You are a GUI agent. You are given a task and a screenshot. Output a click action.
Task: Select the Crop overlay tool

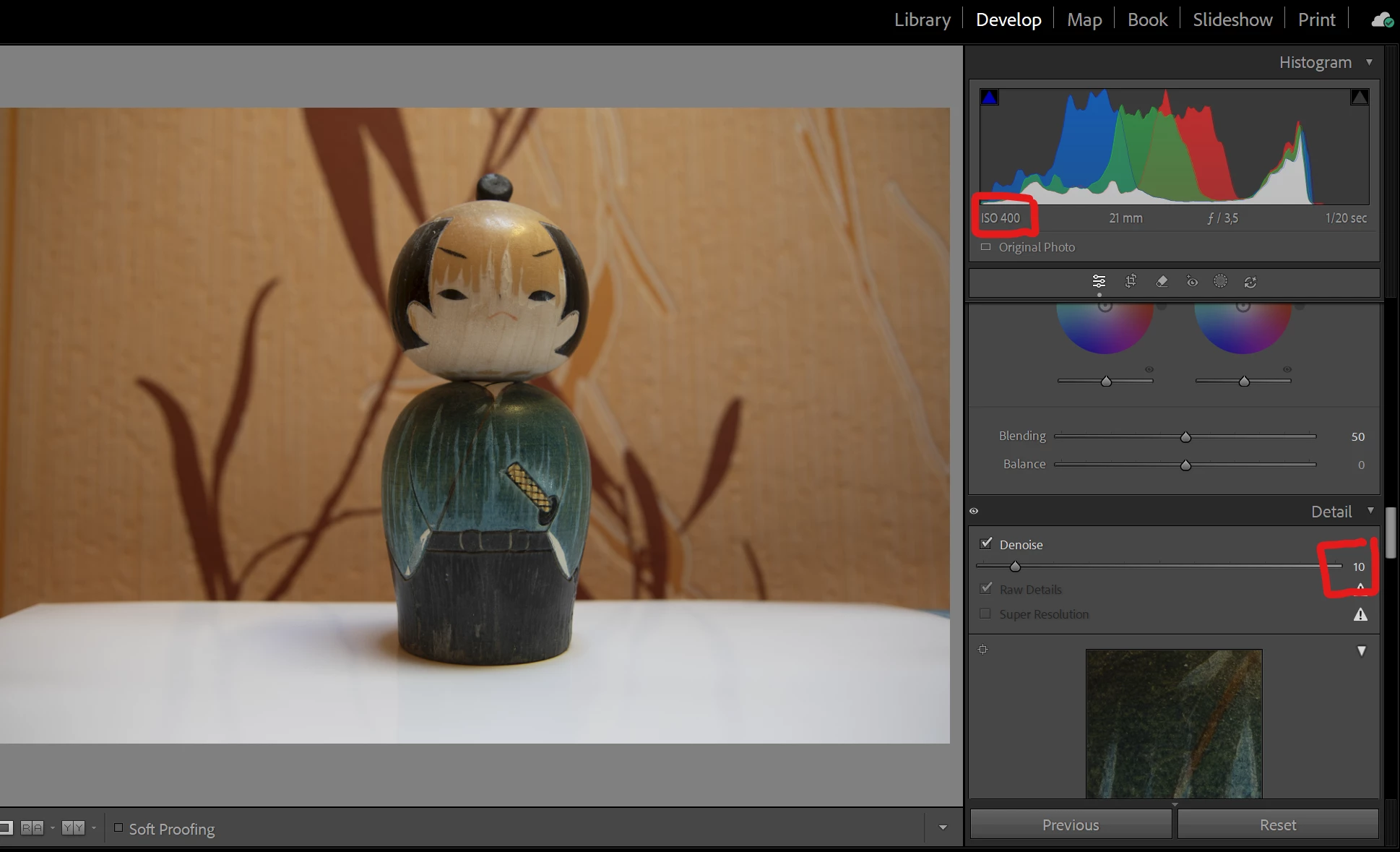1131,282
